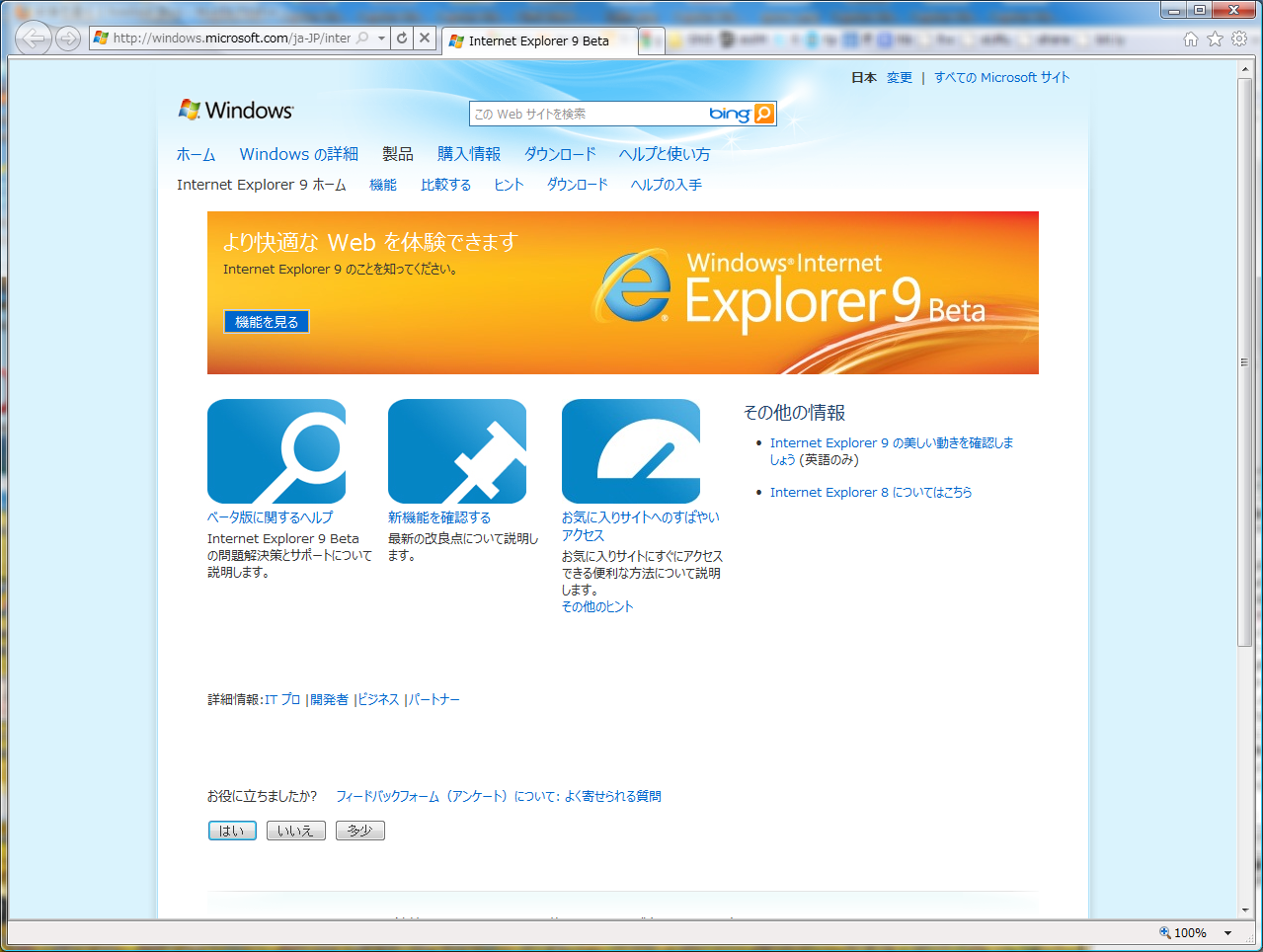
Task: Click the 100% zoom level button
Action: 1183,932
